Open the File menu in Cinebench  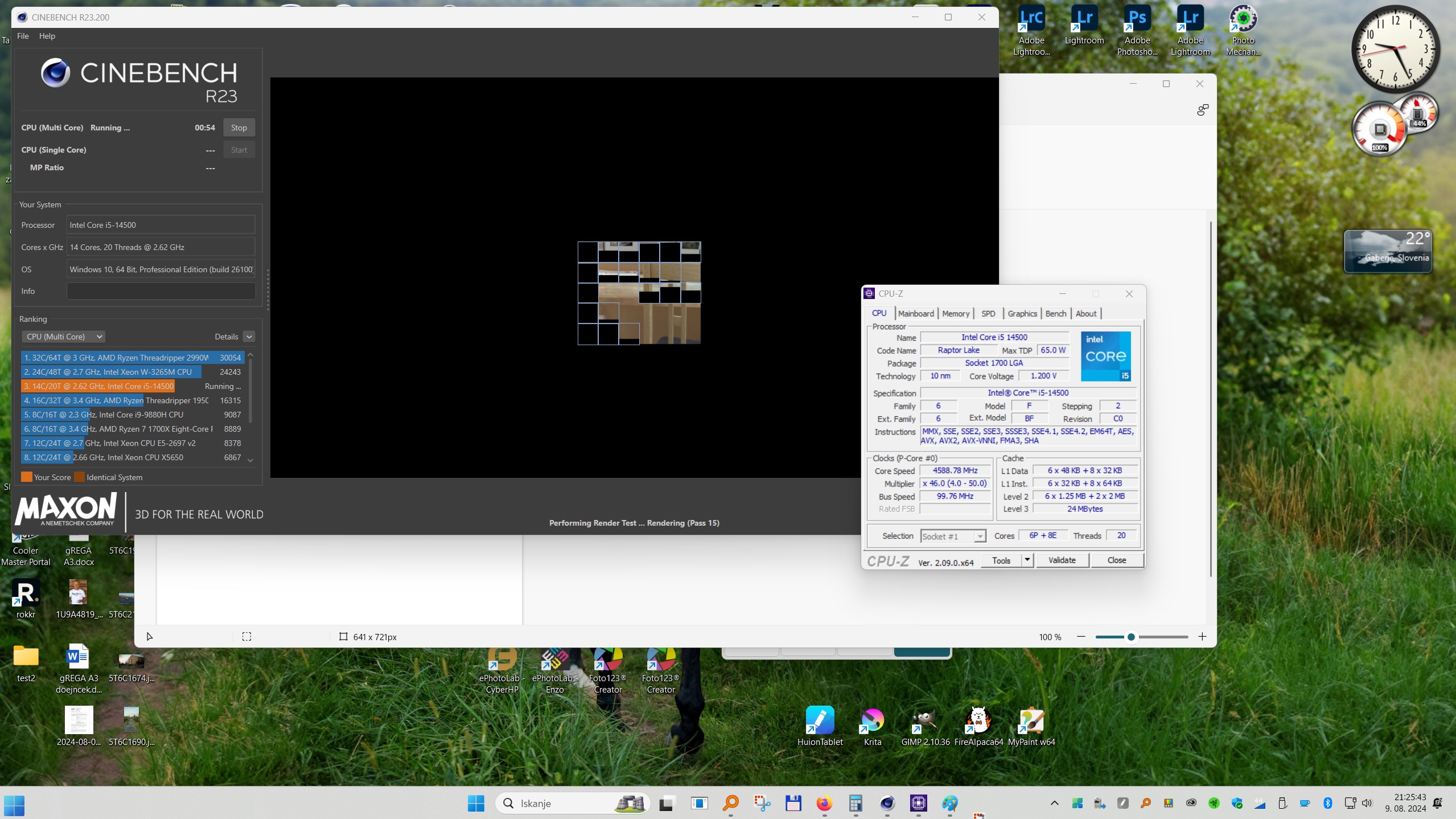23,36
